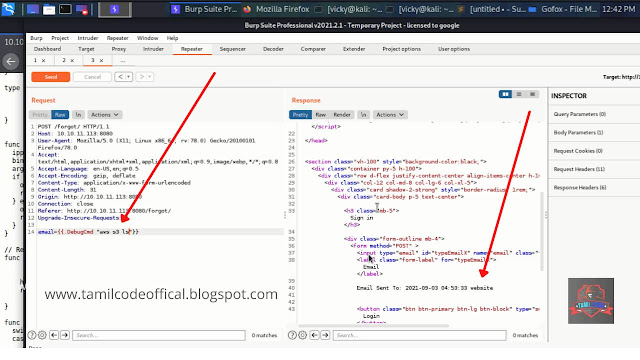Viewport: 640px width, 360px height.
Task: Jump to previous match in response search
Action: 314,335
